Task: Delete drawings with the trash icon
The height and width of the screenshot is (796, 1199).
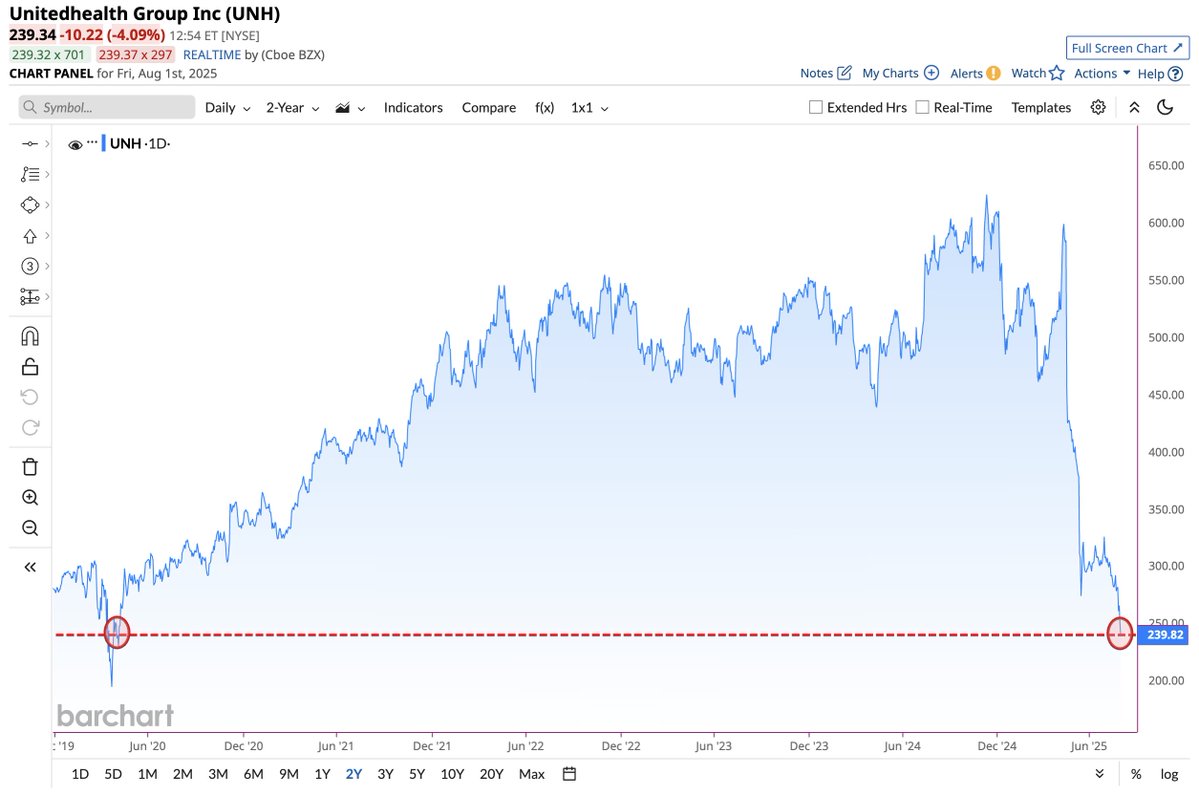Action: 30,466
